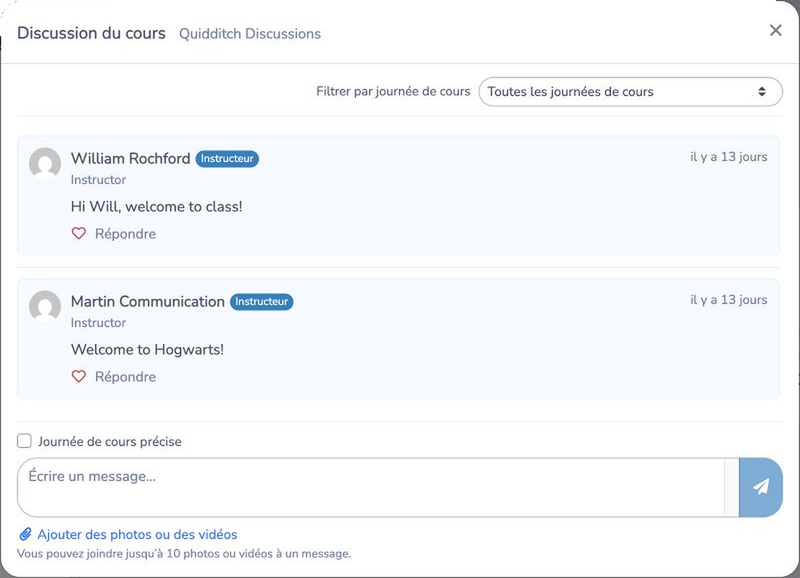The height and width of the screenshot is (578, 800).
Task: Click William Rochford's avatar
Action: 45,163
